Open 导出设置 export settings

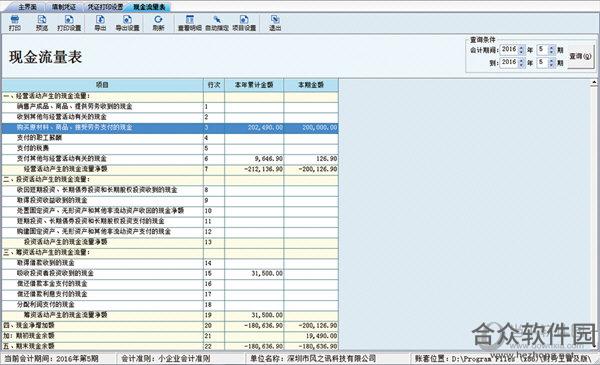[x=127, y=23]
